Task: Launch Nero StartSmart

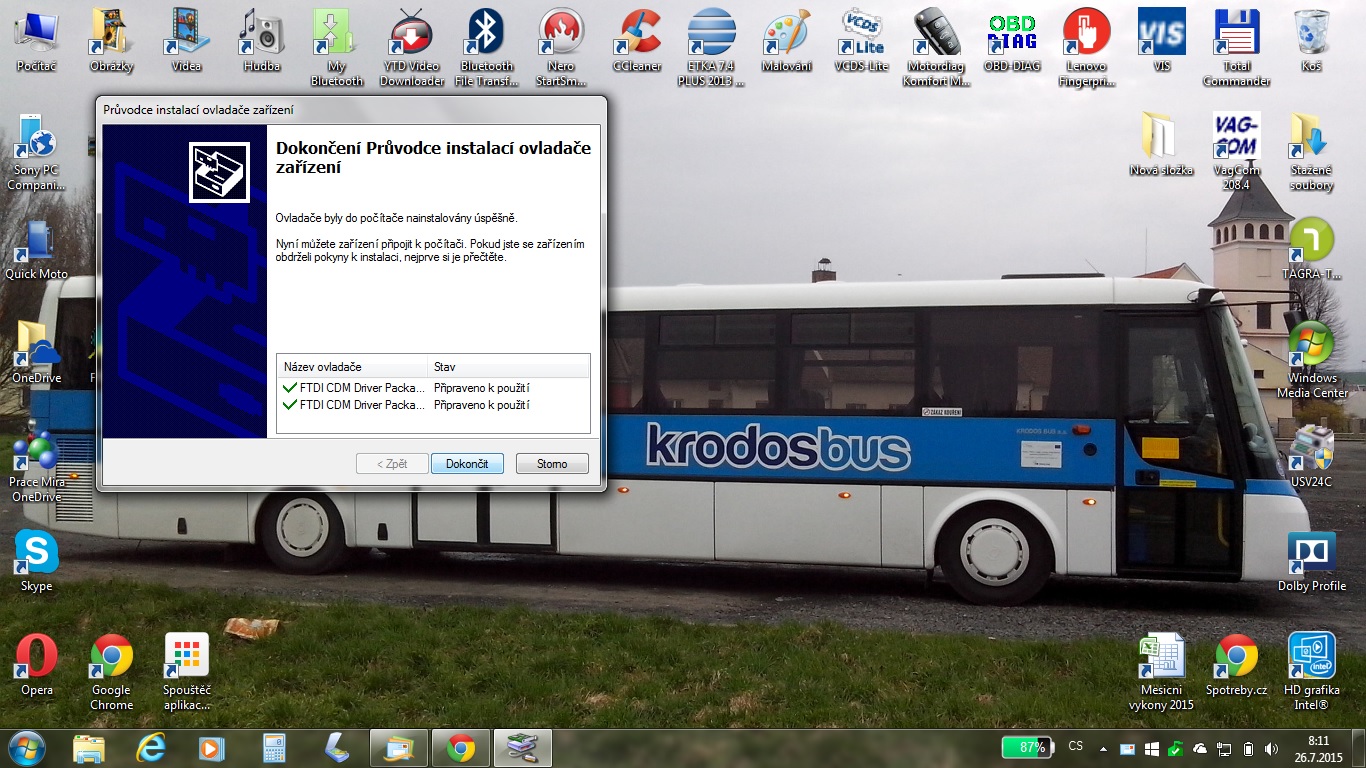Action: [561, 48]
